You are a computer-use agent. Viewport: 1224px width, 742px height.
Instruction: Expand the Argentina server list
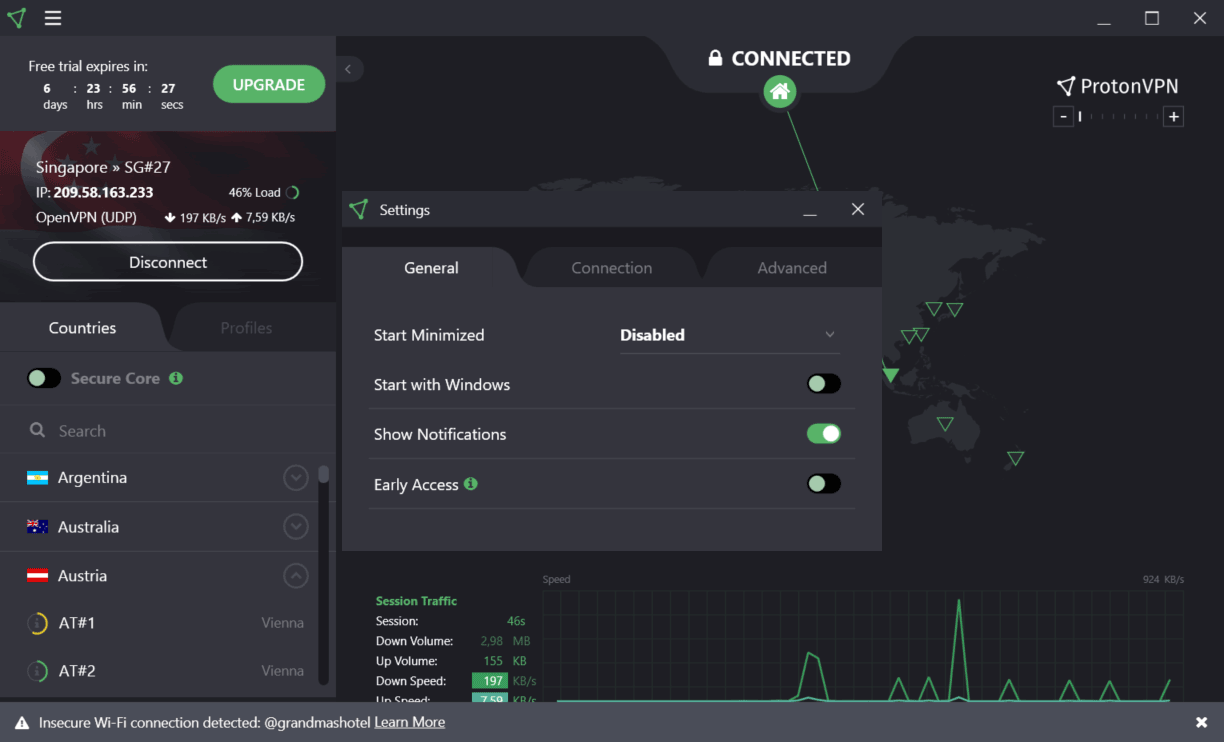pyautogui.click(x=295, y=478)
